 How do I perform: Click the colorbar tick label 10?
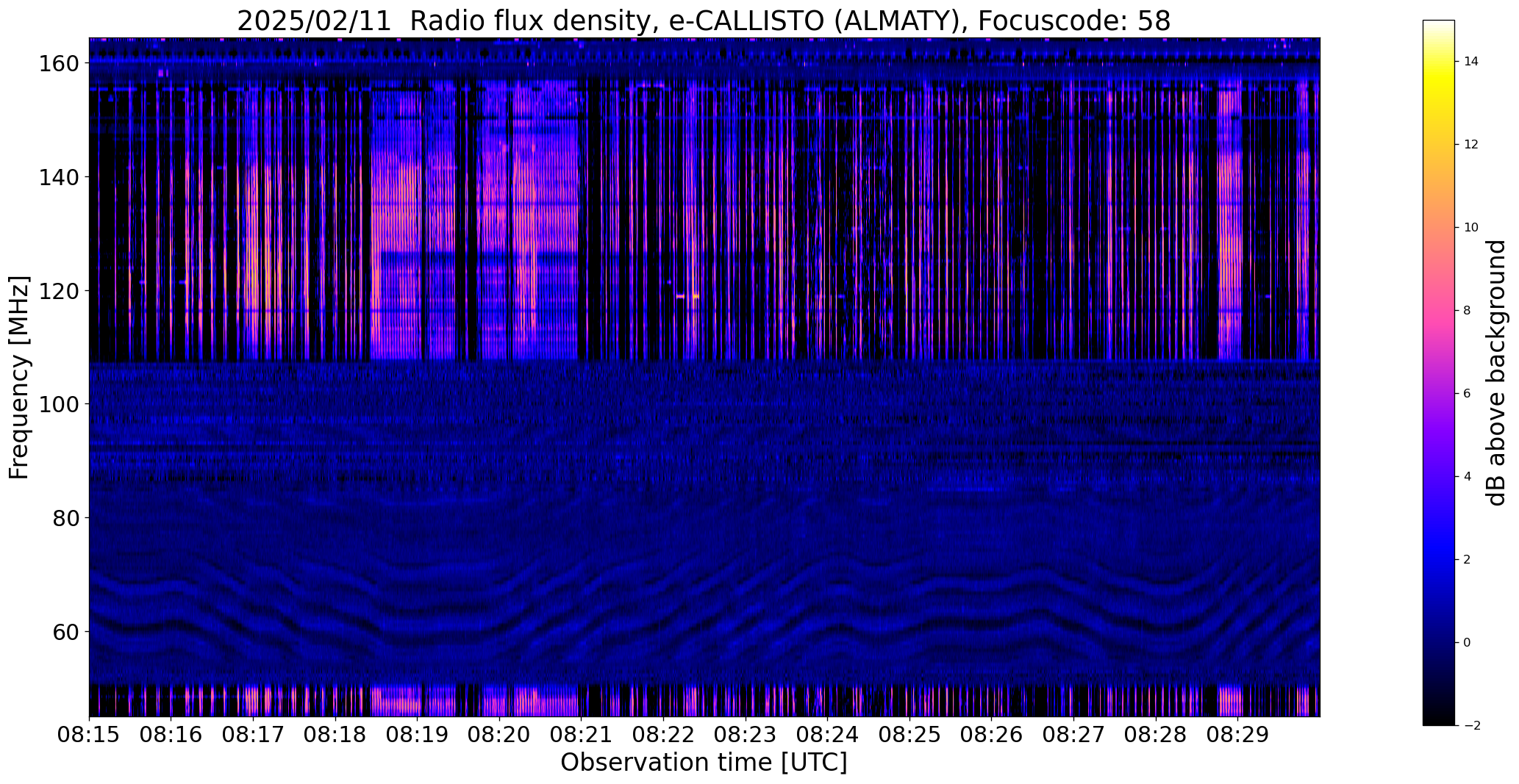coord(1471,228)
